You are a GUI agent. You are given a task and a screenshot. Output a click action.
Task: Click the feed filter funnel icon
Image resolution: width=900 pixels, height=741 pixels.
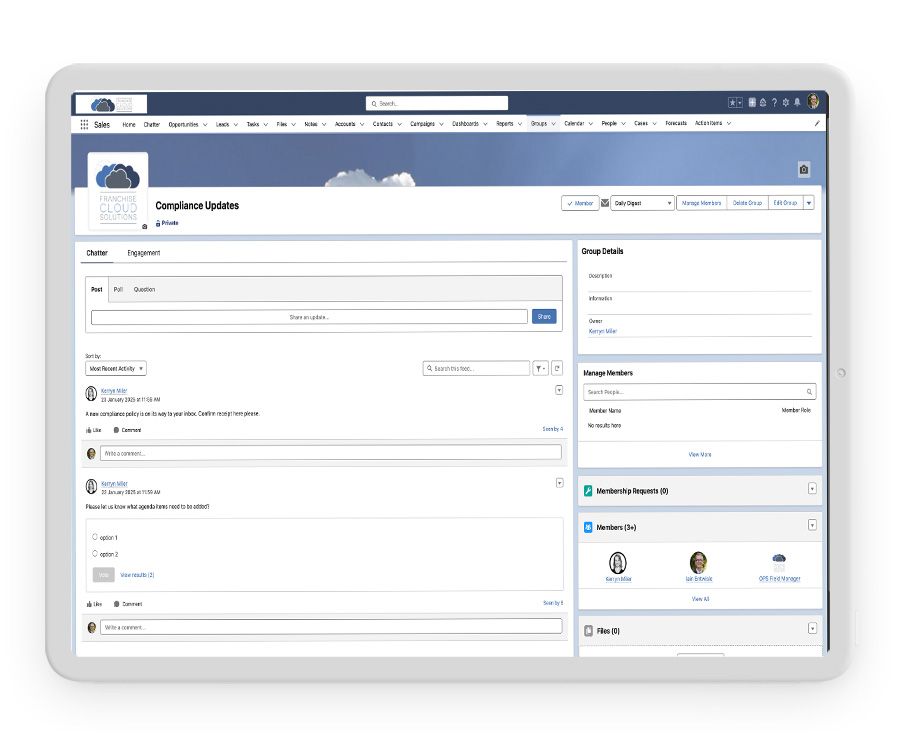coord(540,369)
